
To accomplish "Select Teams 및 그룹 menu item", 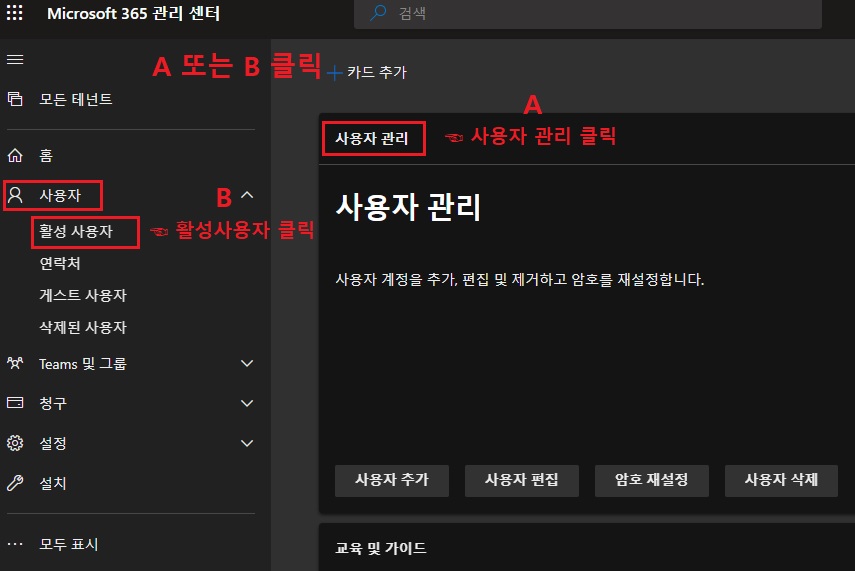I will (82, 363).
